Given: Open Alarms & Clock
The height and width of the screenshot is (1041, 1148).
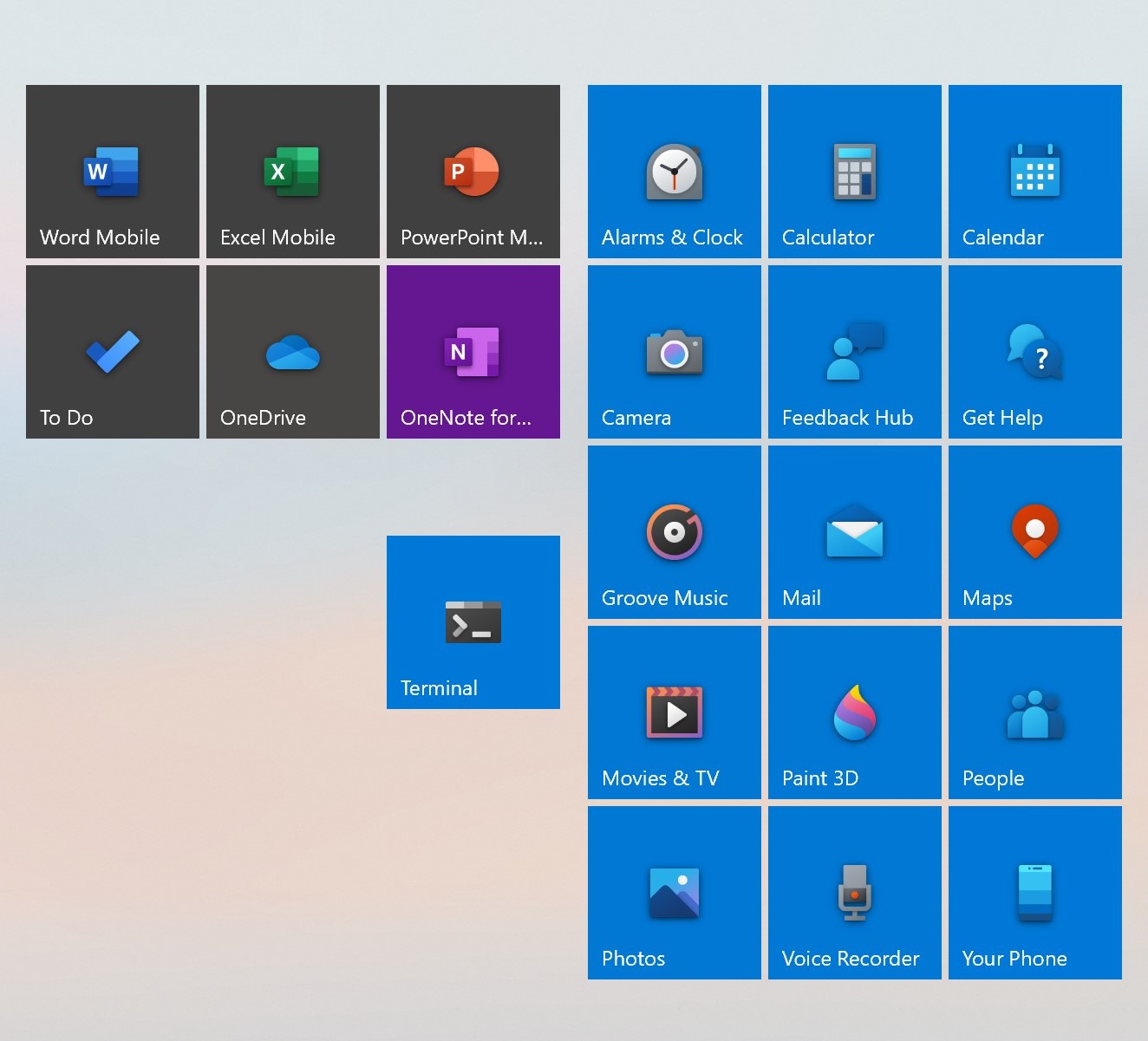Looking at the screenshot, I should tap(674, 172).
